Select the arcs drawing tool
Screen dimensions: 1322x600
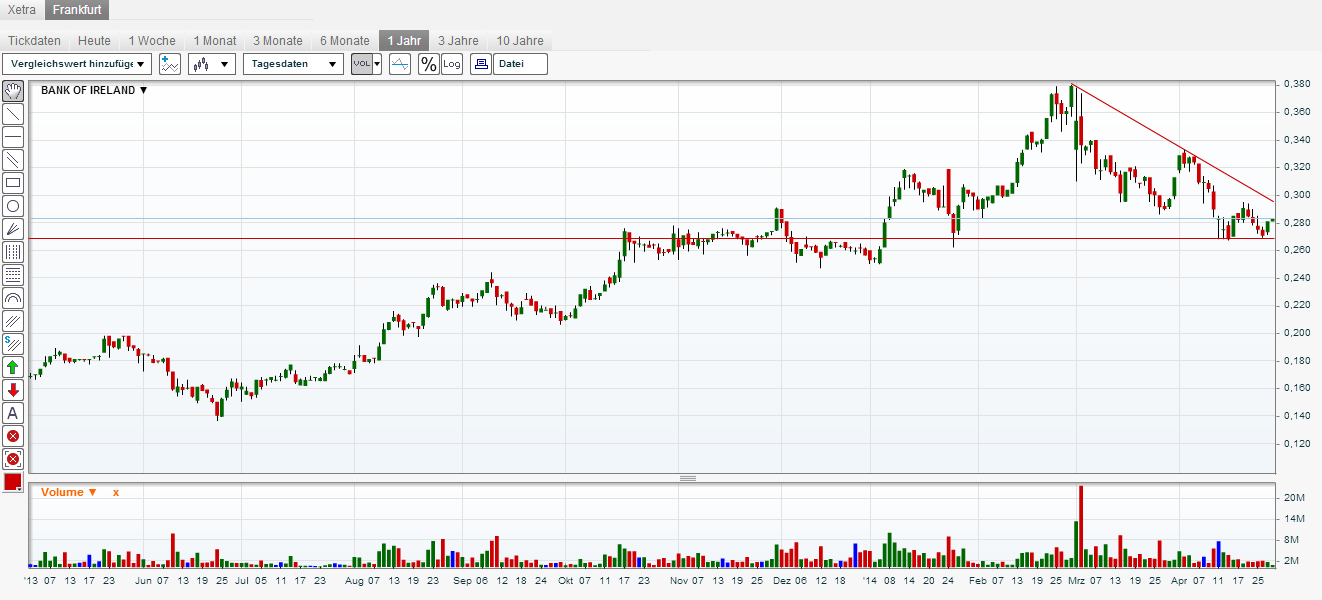click(x=13, y=298)
